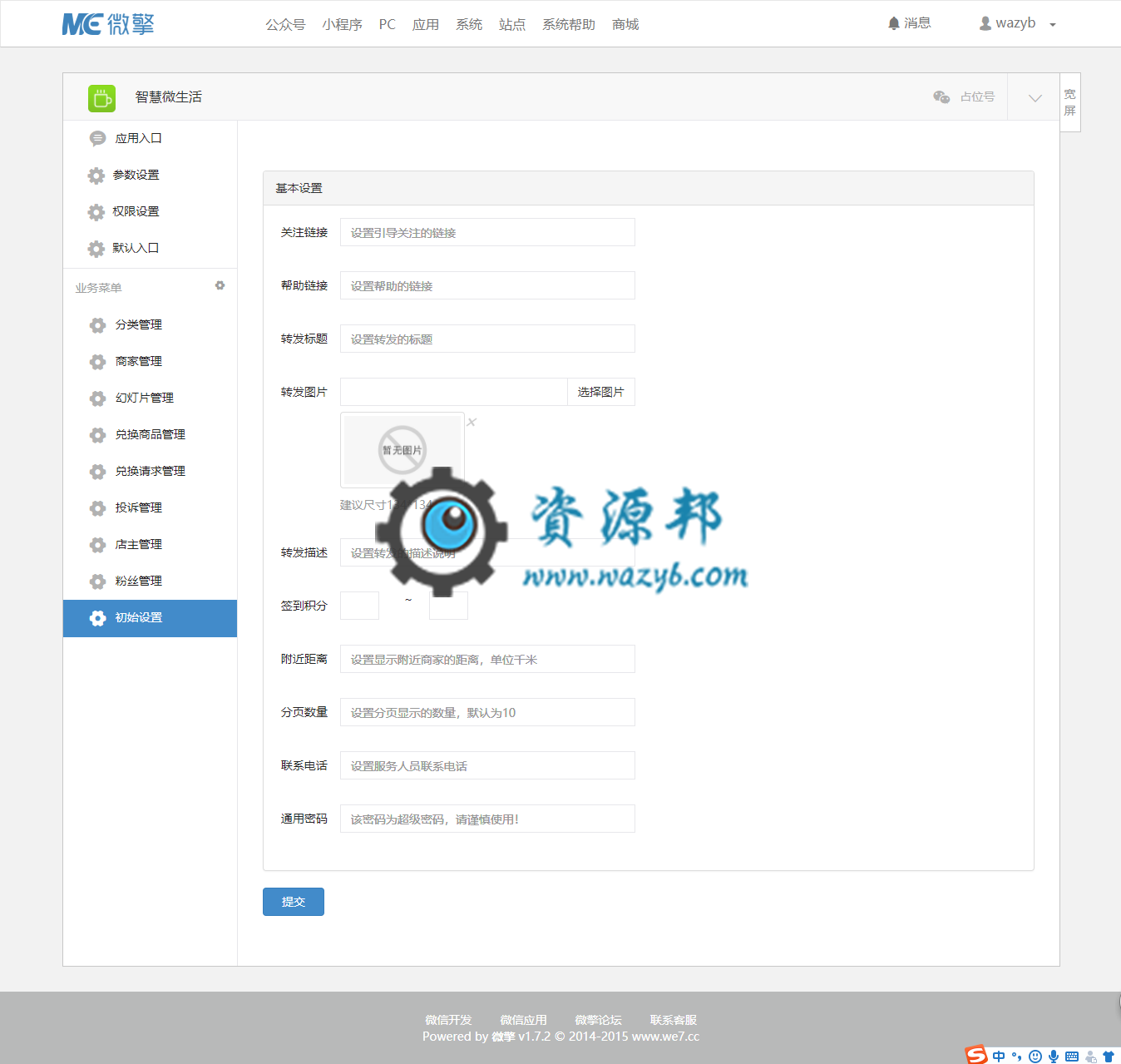Image resolution: width=1121 pixels, height=1064 pixels.
Task: Click the gear icon beside 幻灯片管理
Action: [x=97, y=398]
